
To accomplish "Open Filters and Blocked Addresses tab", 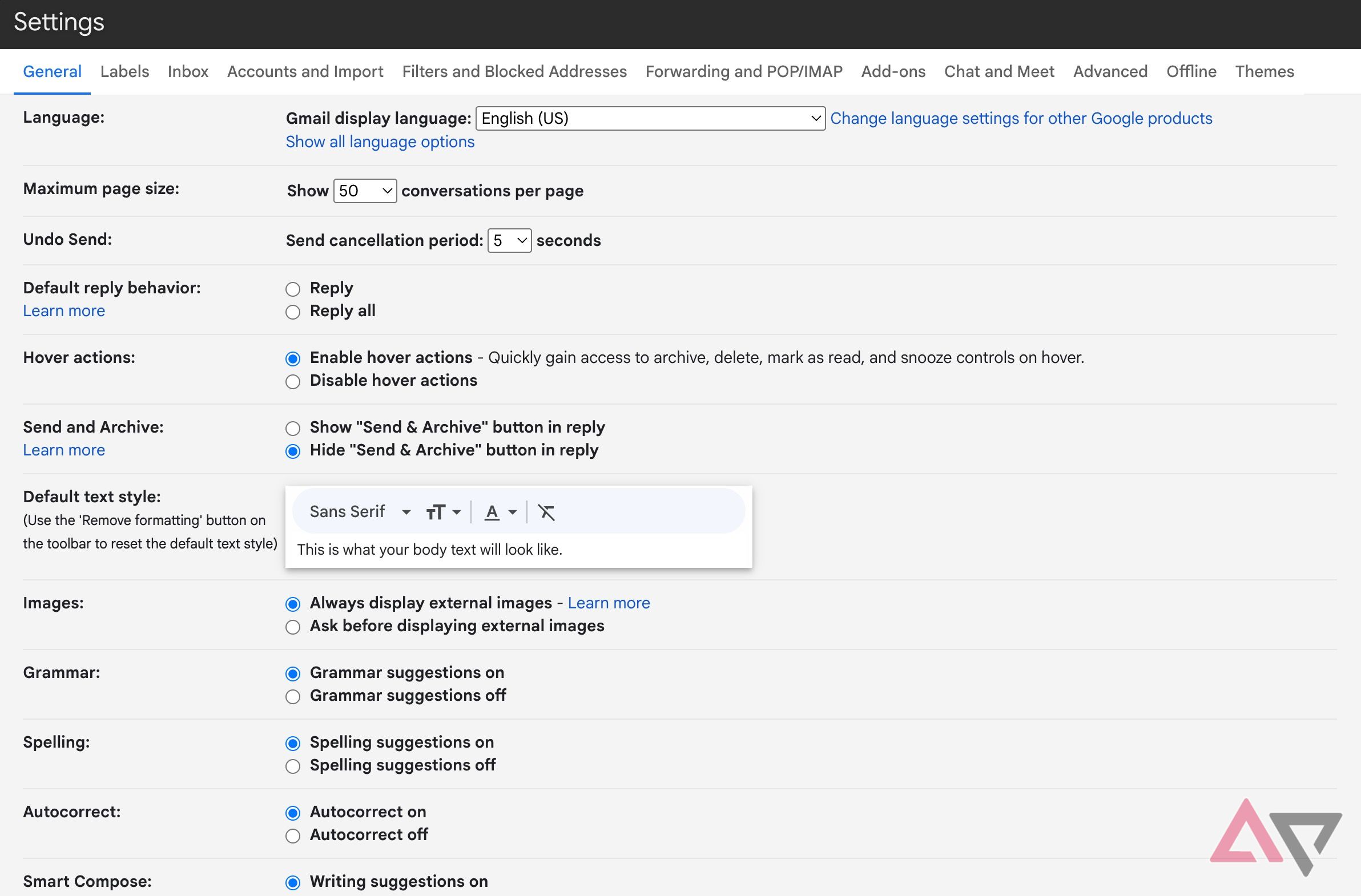I will pos(515,71).
